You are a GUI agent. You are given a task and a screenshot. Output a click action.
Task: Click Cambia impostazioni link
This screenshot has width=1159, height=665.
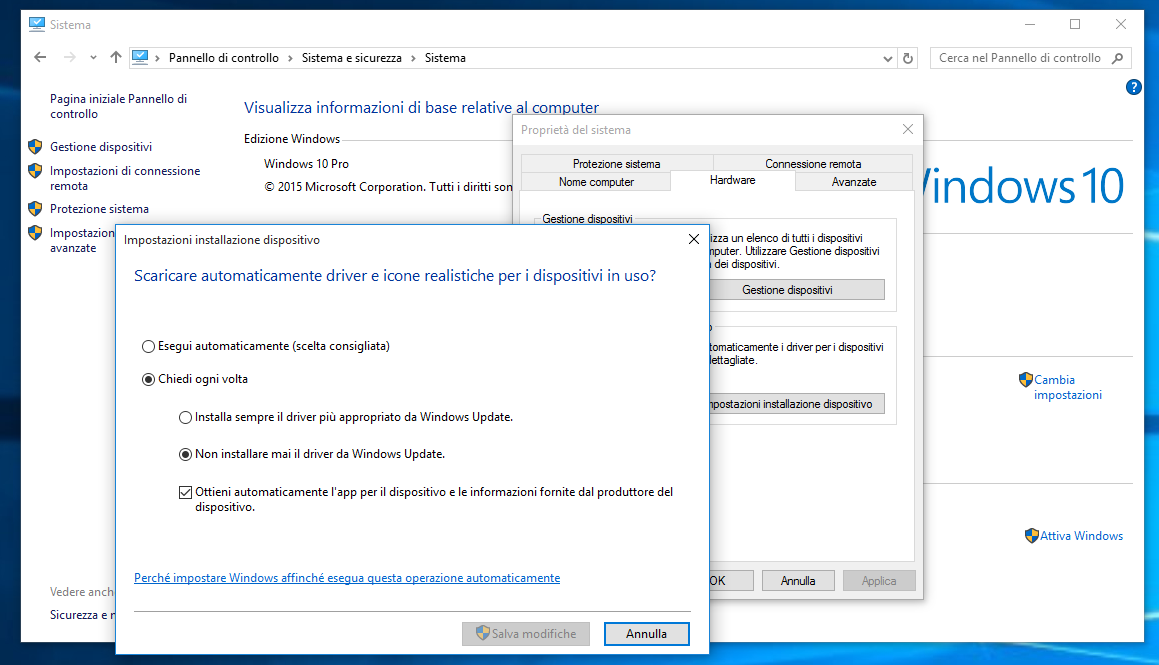(1067, 387)
